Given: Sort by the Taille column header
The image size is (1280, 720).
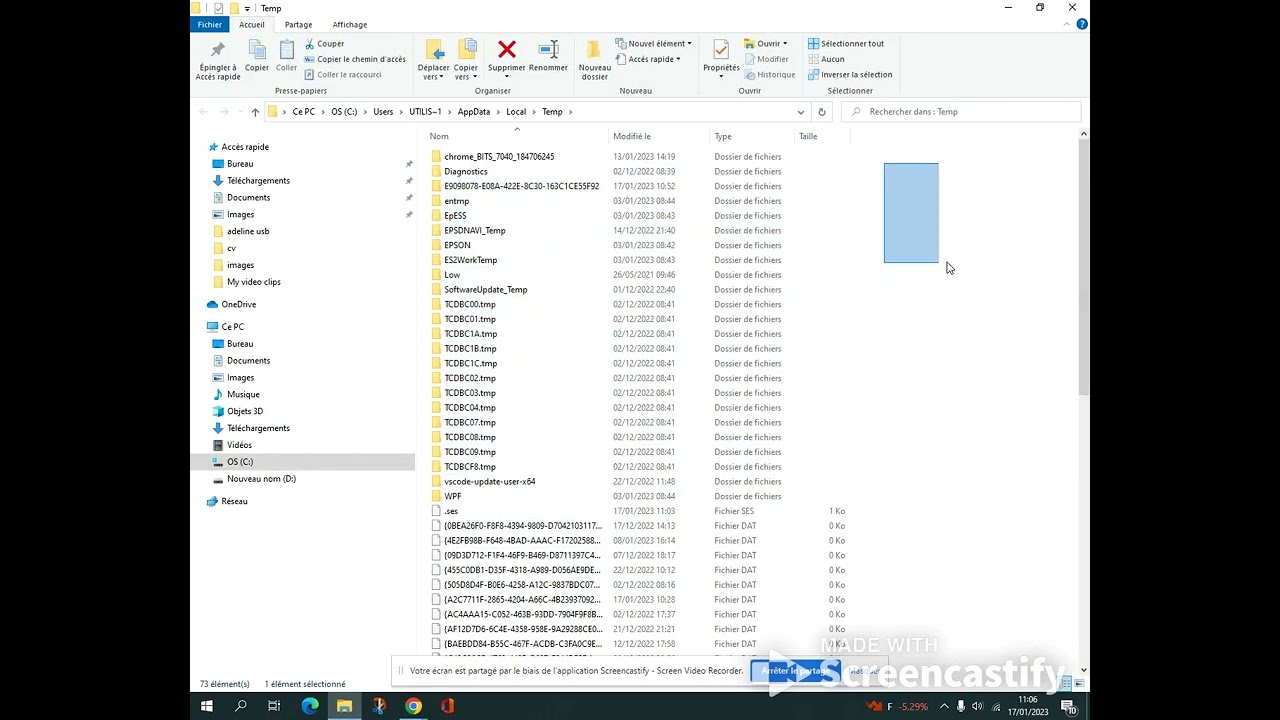Looking at the screenshot, I should point(808,136).
